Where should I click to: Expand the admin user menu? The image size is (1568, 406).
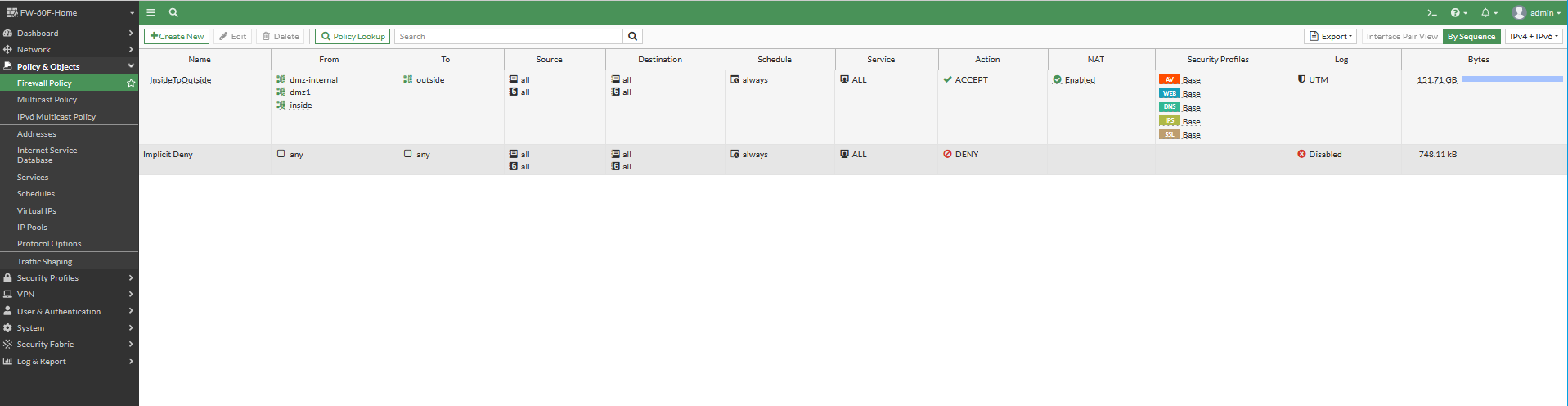[x=1537, y=12]
